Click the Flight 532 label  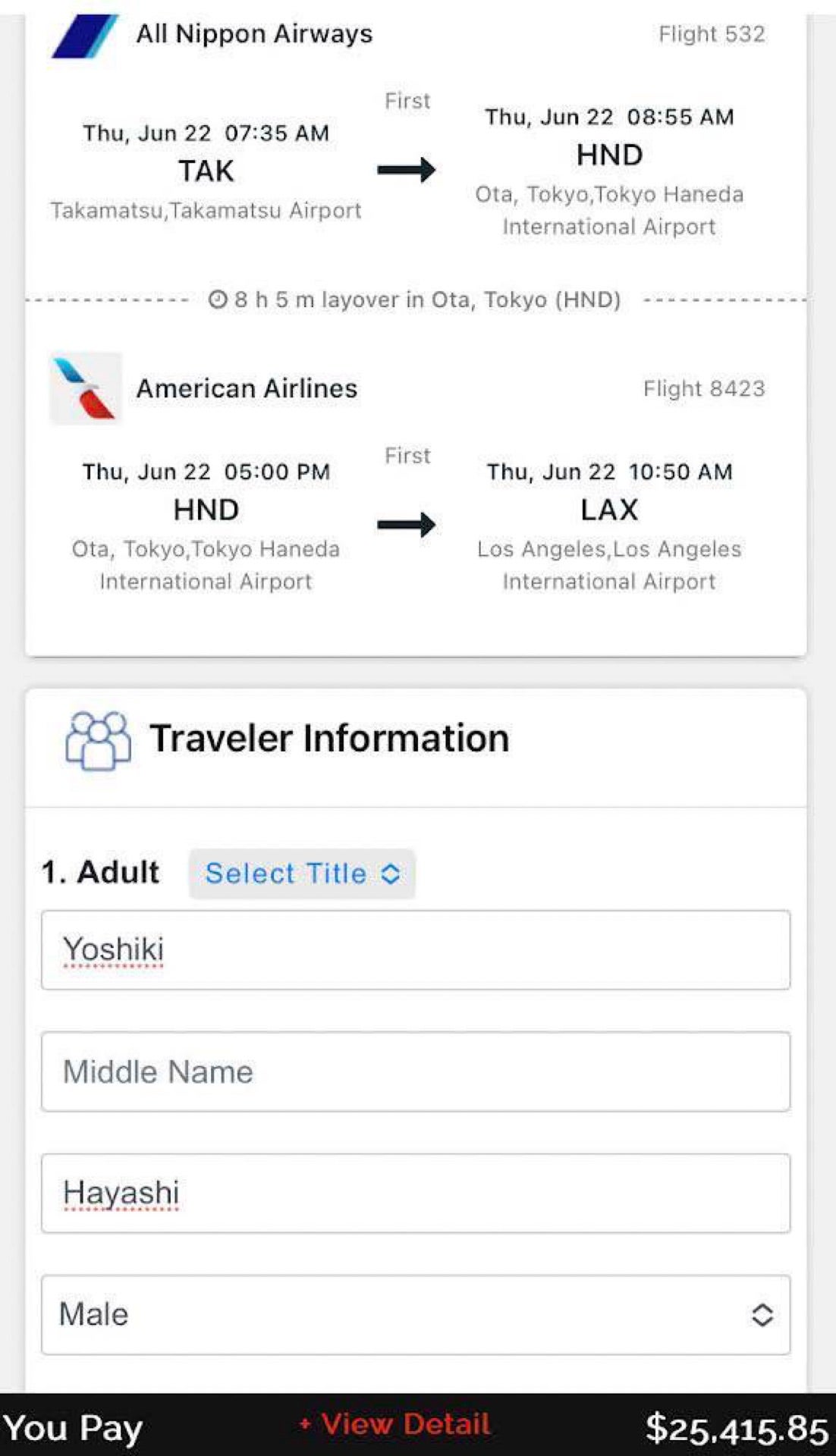pyautogui.click(x=711, y=34)
